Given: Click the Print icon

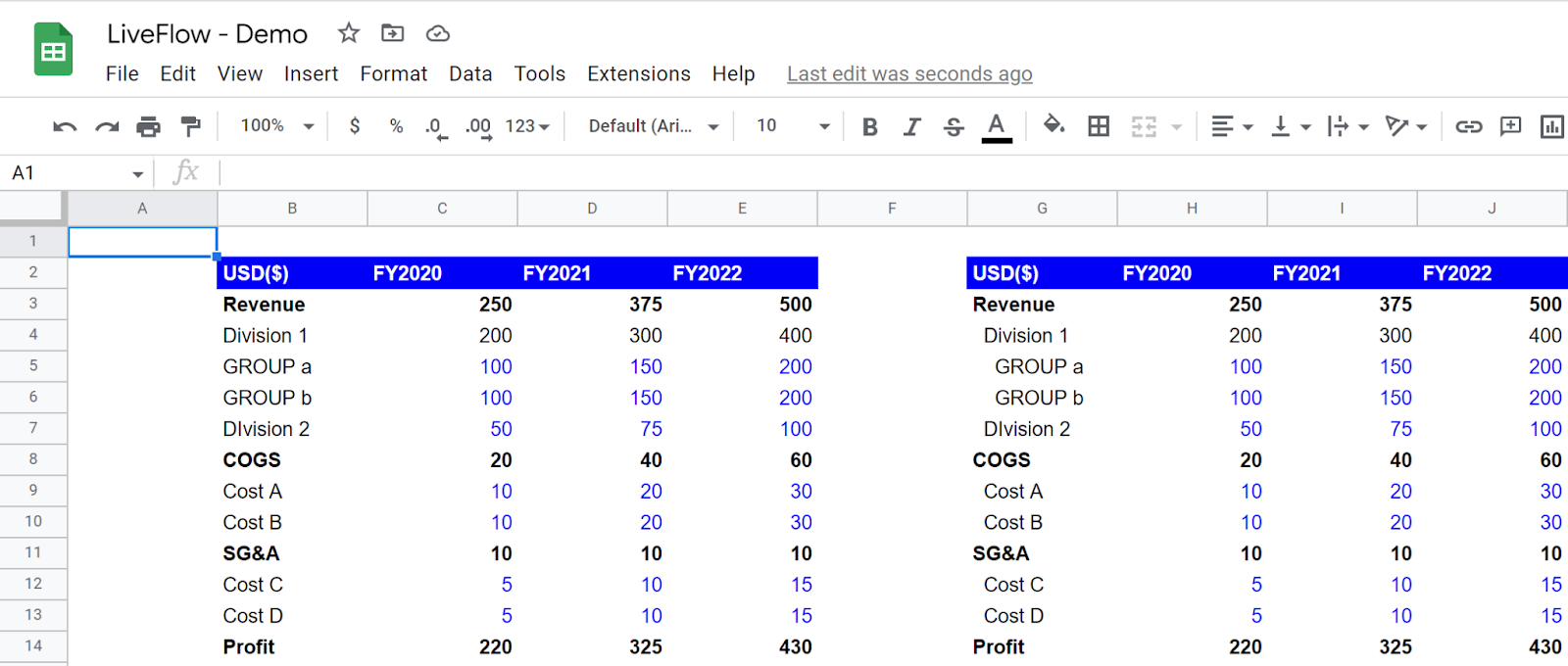Looking at the screenshot, I should 148,126.
